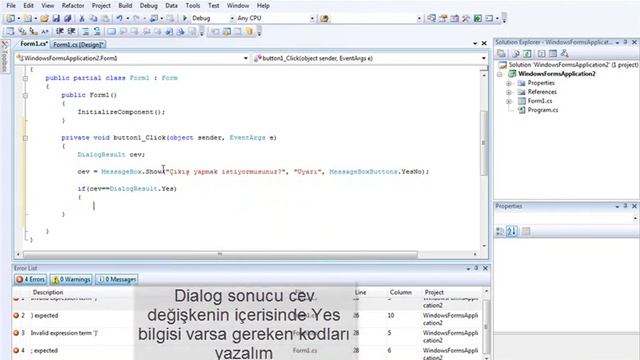Toggle the 0 Messages filter
This screenshot has width=640, height=360.
(117, 280)
